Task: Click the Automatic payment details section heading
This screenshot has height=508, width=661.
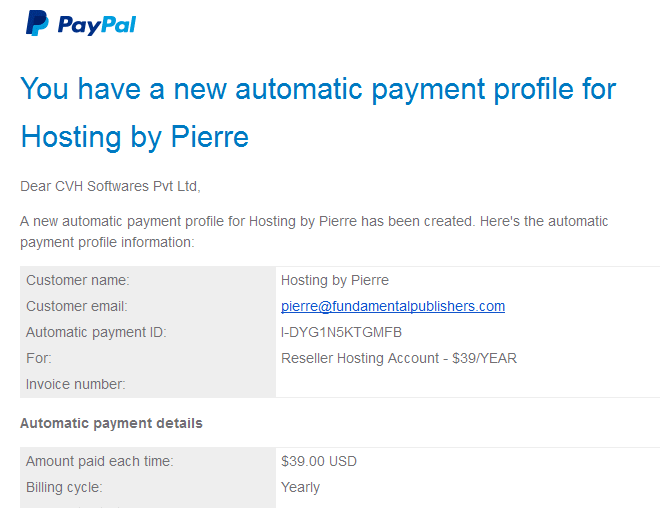Action: tap(111, 423)
